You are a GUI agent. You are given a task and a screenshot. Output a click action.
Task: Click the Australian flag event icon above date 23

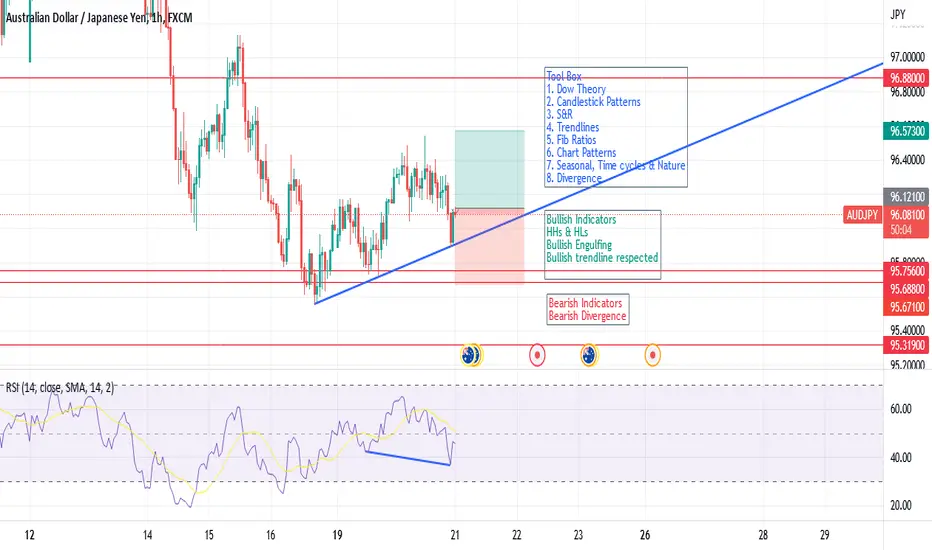(589, 356)
